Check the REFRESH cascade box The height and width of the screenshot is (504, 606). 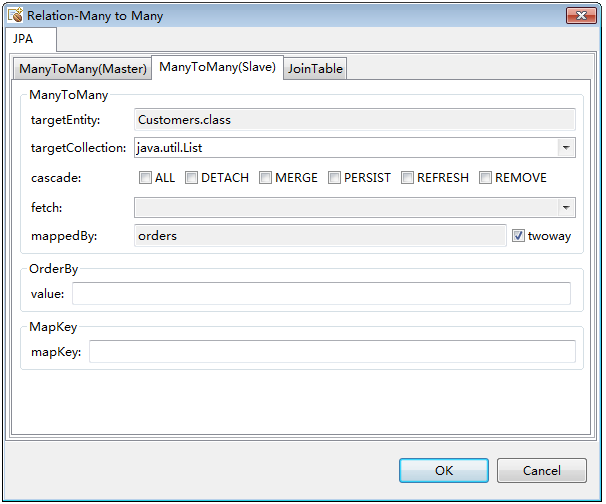pos(408,178)
